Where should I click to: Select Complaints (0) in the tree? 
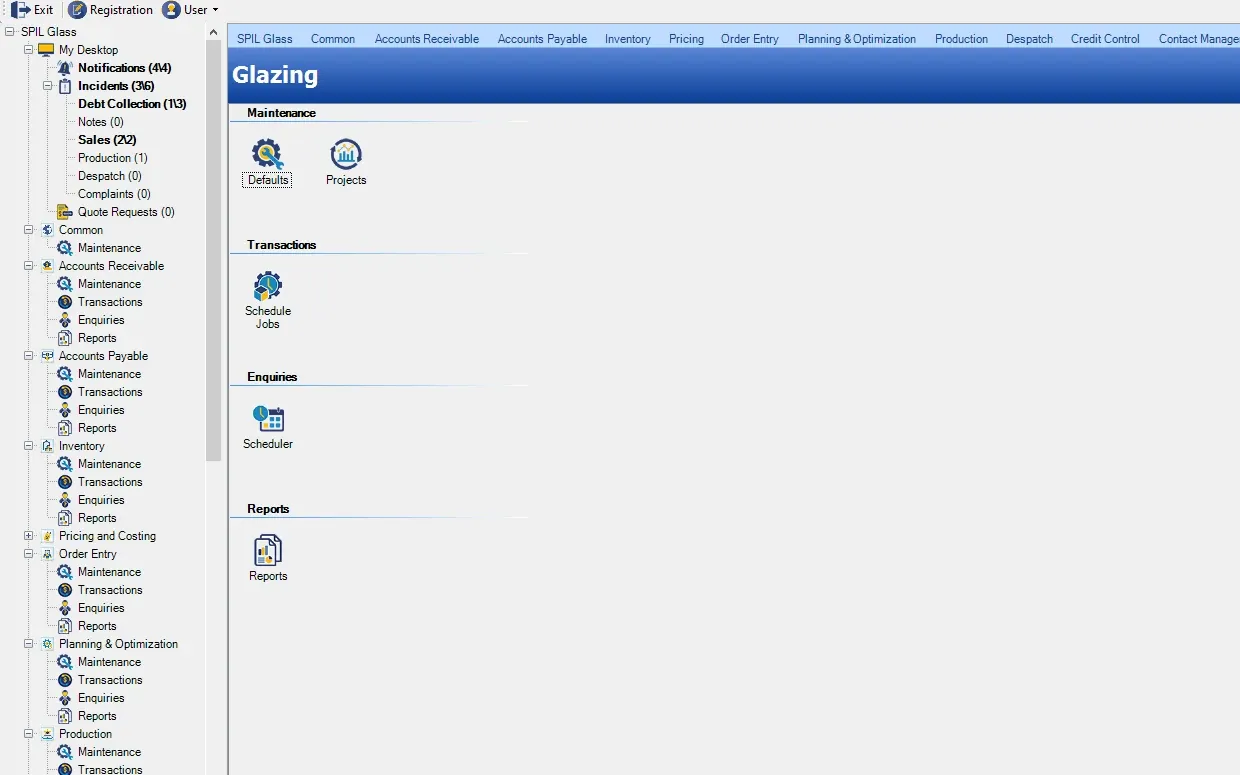click(x=114, y=194)
